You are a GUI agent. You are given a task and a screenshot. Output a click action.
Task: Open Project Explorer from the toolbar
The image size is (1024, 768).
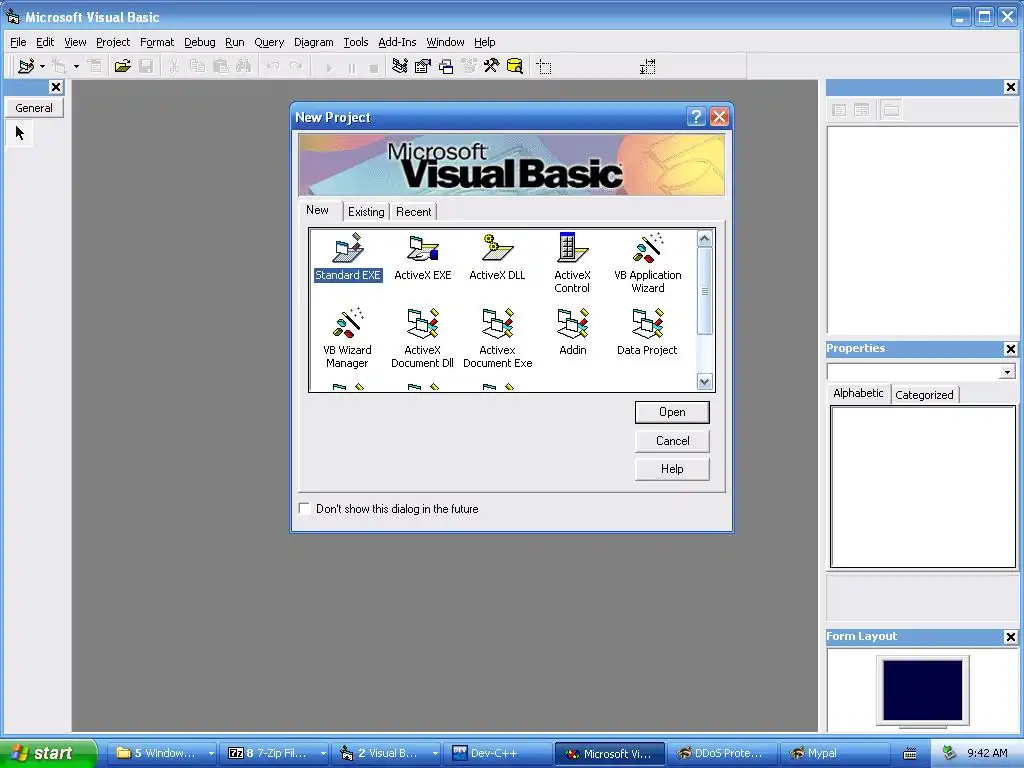point(400,66)
